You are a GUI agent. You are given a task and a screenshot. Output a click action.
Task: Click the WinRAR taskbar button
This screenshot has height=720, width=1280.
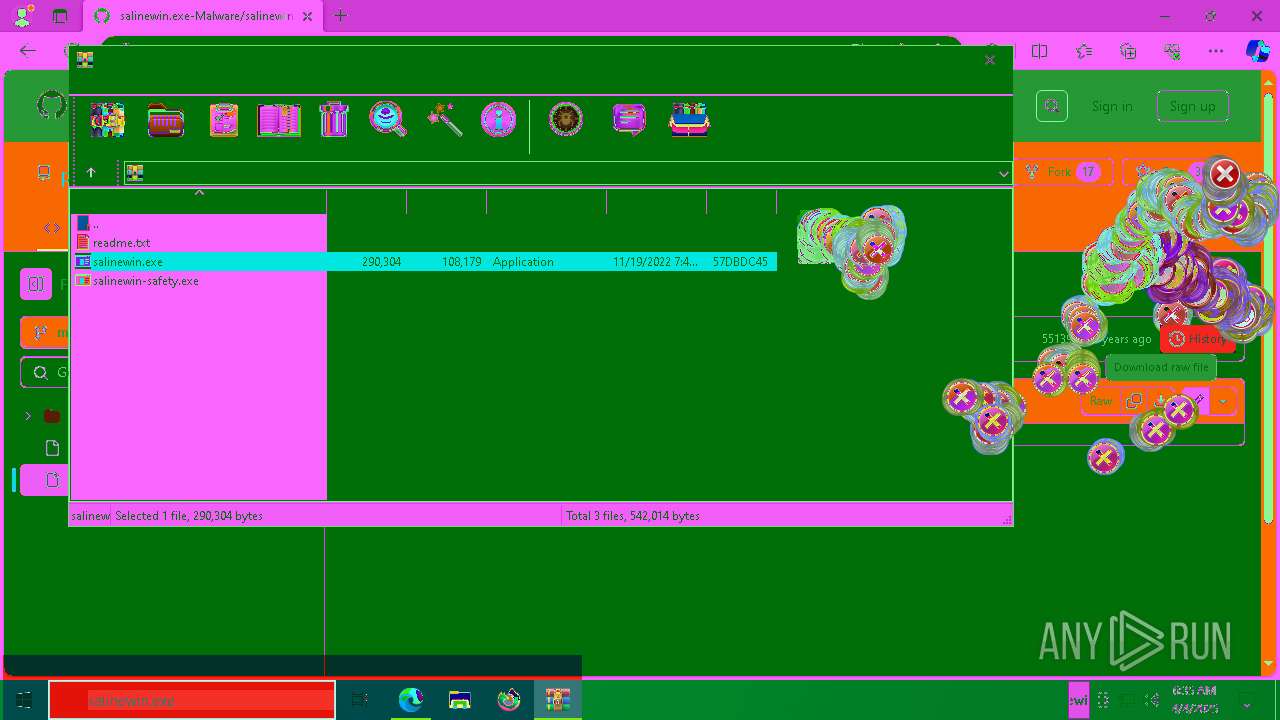pyautogui.click(x=557, y=700)
